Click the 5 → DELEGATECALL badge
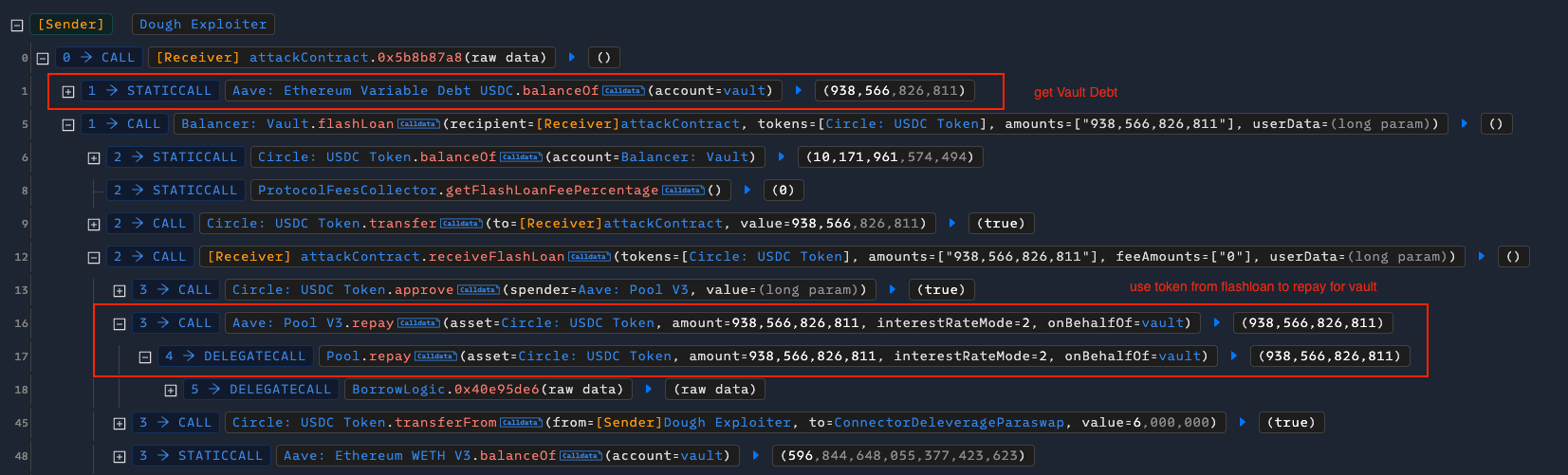Viewport: 1568px width, 475px height. tap(261, 390)
